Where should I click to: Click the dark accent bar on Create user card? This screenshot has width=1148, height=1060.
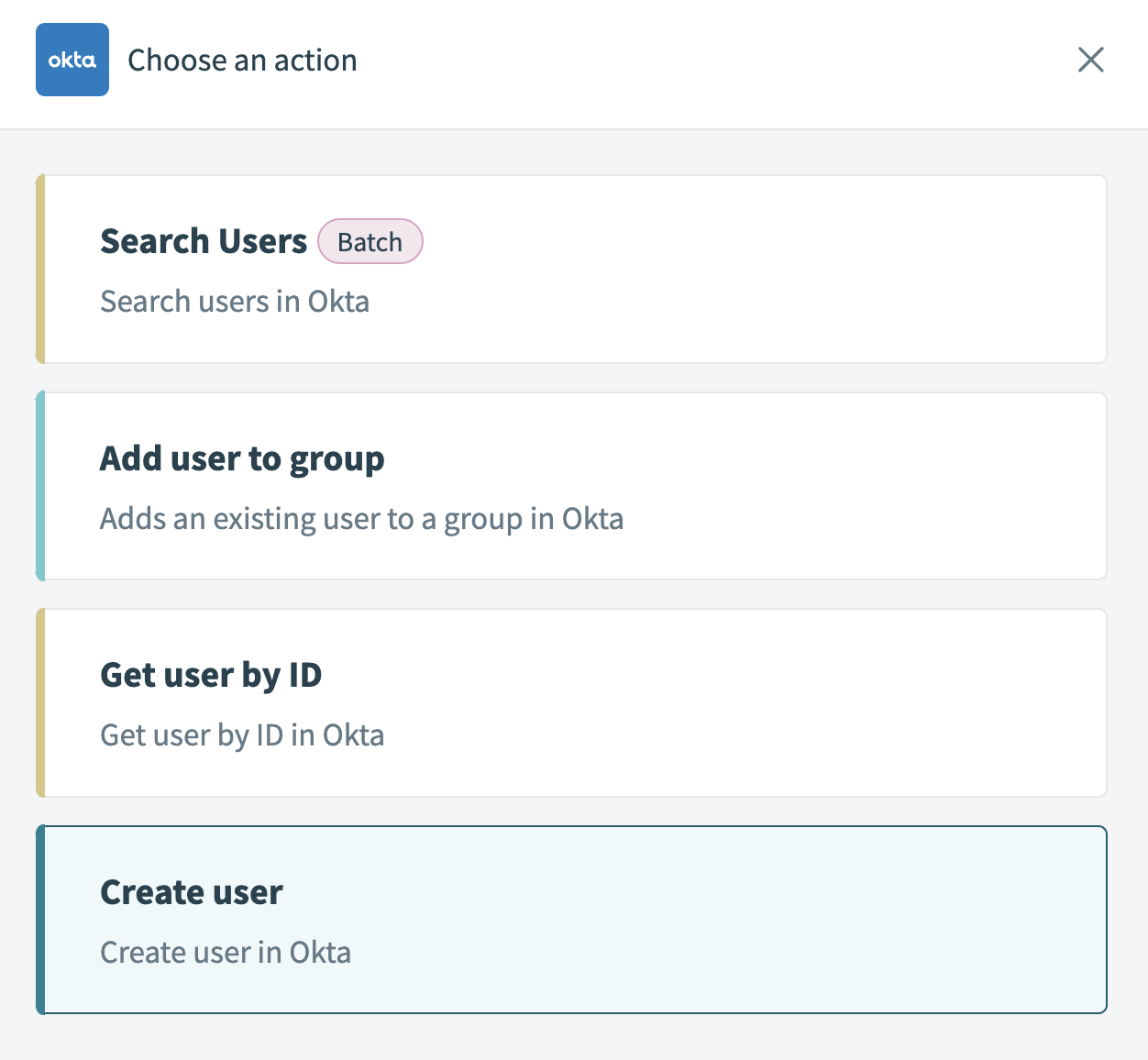tap(40, 919)
